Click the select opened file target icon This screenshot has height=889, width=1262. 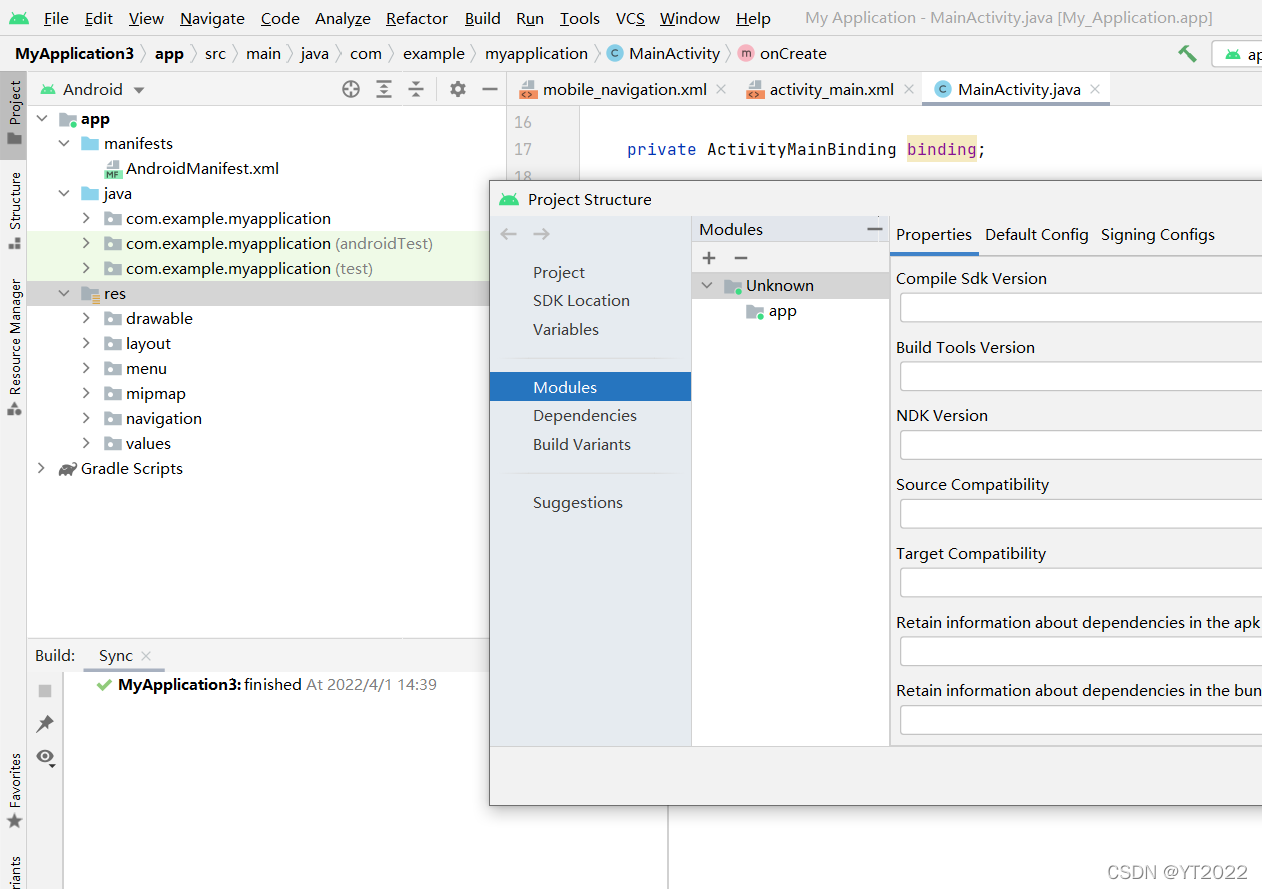[351, 89]
